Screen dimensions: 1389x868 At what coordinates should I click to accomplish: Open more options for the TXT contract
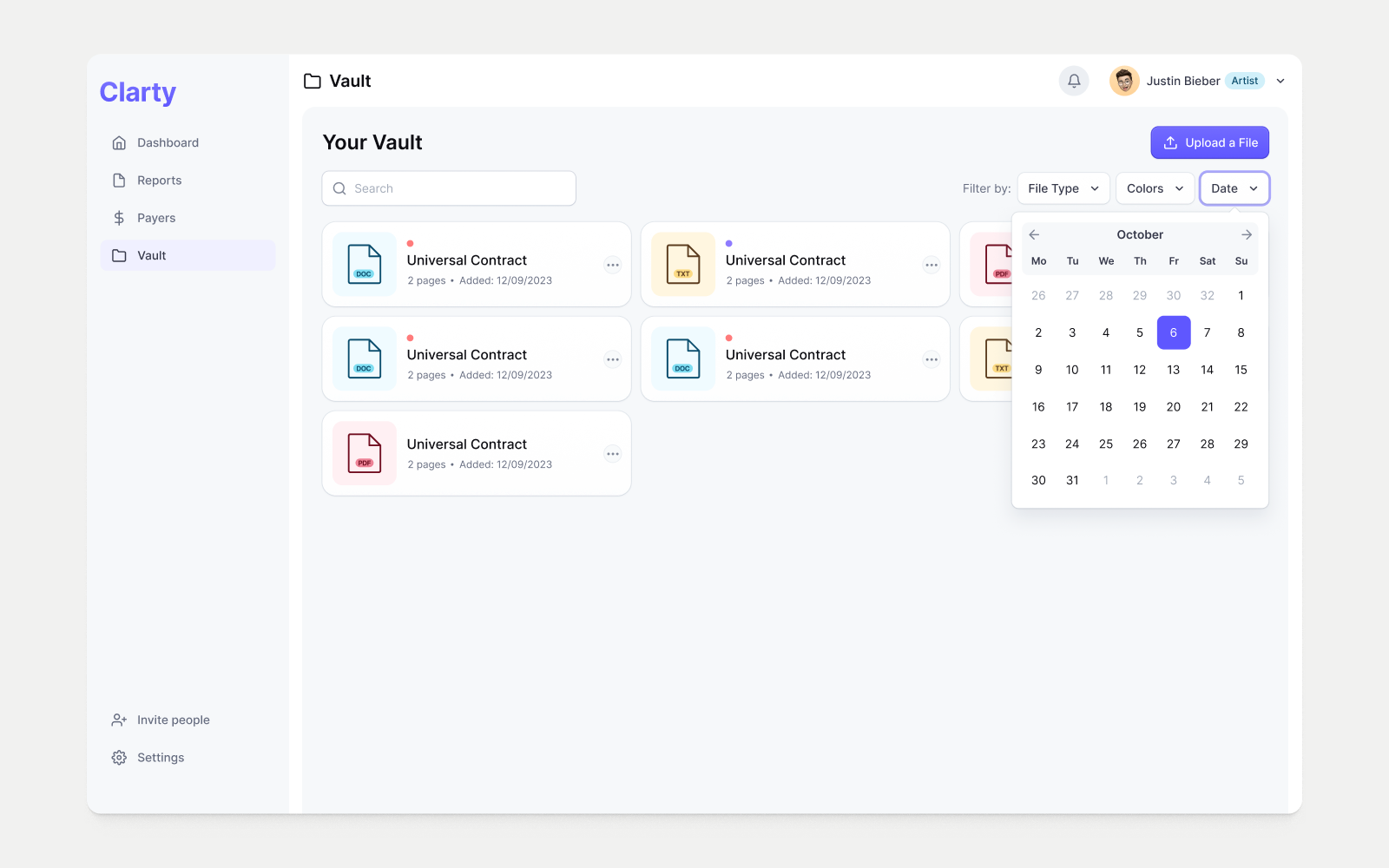[x=931, y=265]
